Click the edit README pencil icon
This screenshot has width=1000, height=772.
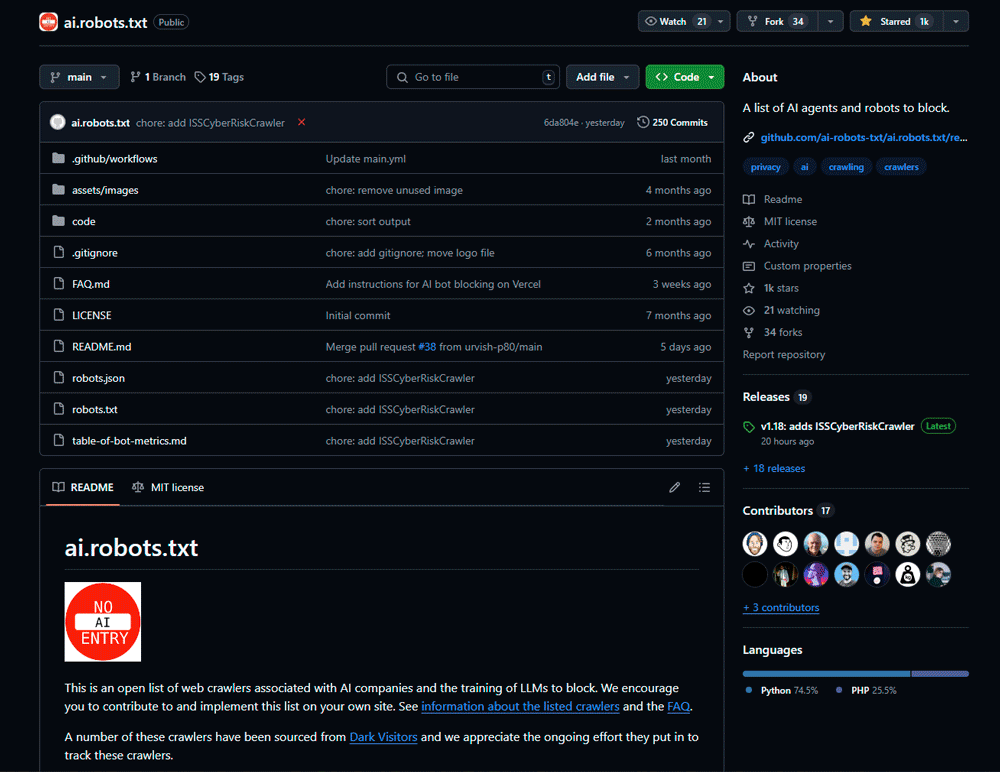[674, 487]
